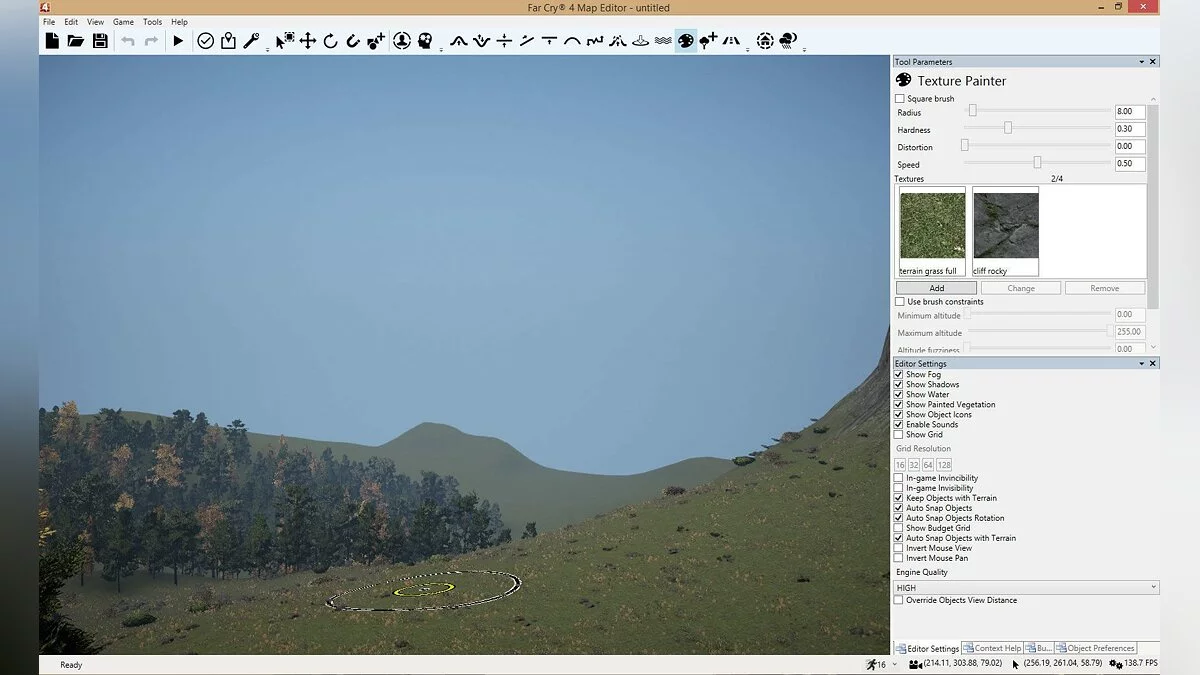Switch to the Context Help tab

pos(992,648)
